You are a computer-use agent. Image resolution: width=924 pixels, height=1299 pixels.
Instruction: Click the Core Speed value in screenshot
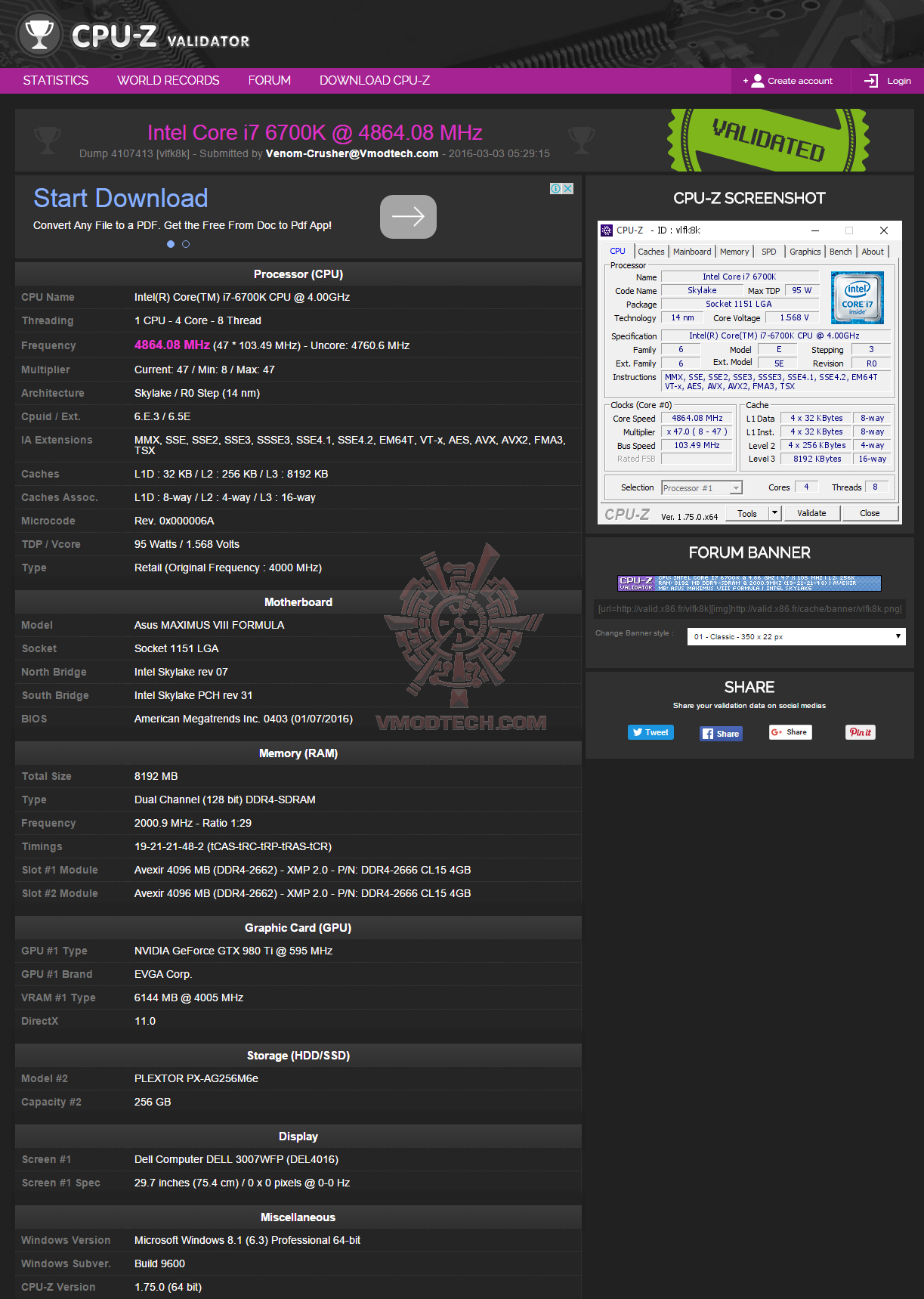tap(697, 418)
